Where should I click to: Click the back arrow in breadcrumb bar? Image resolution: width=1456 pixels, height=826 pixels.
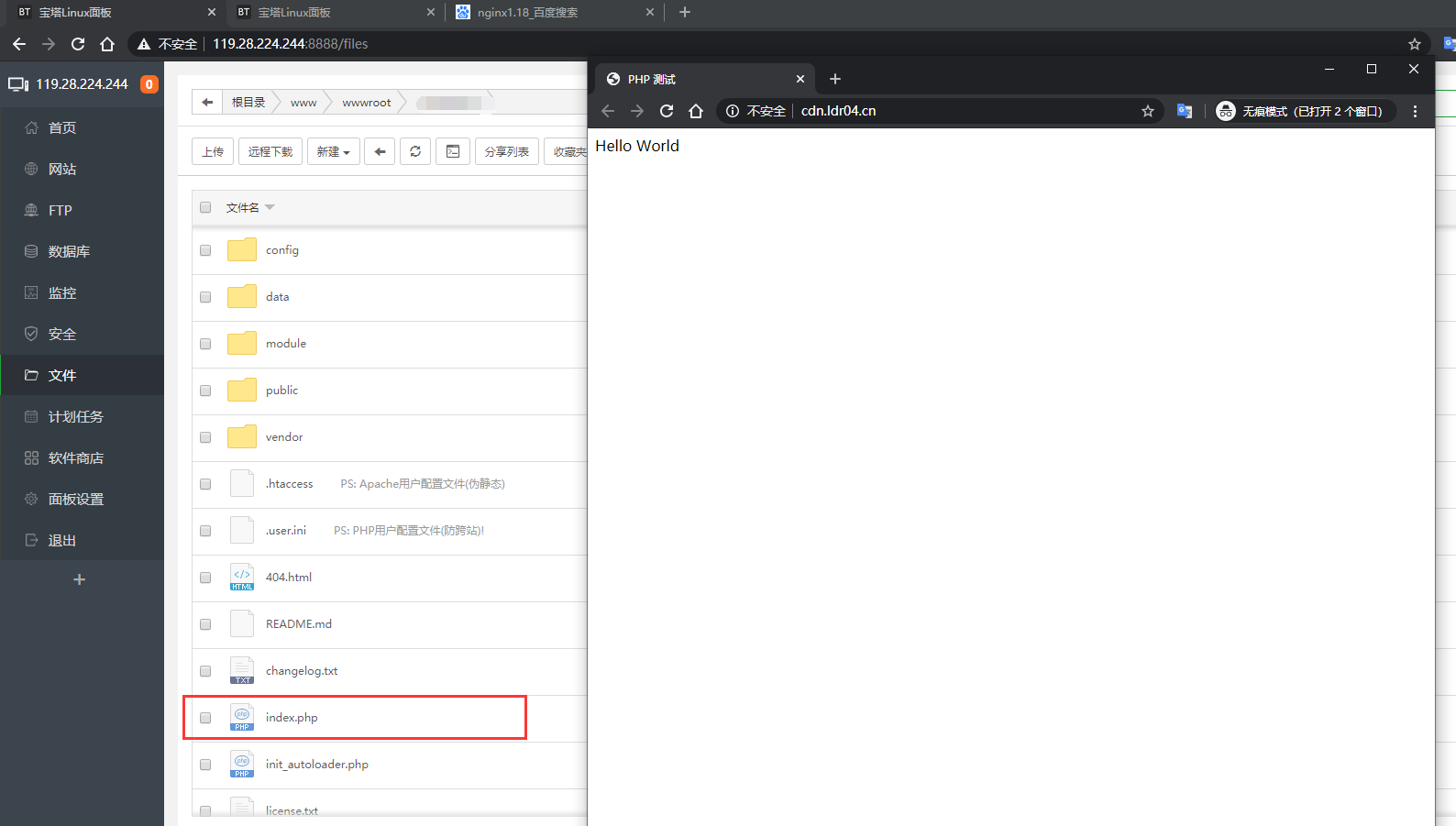click(207, 103)
